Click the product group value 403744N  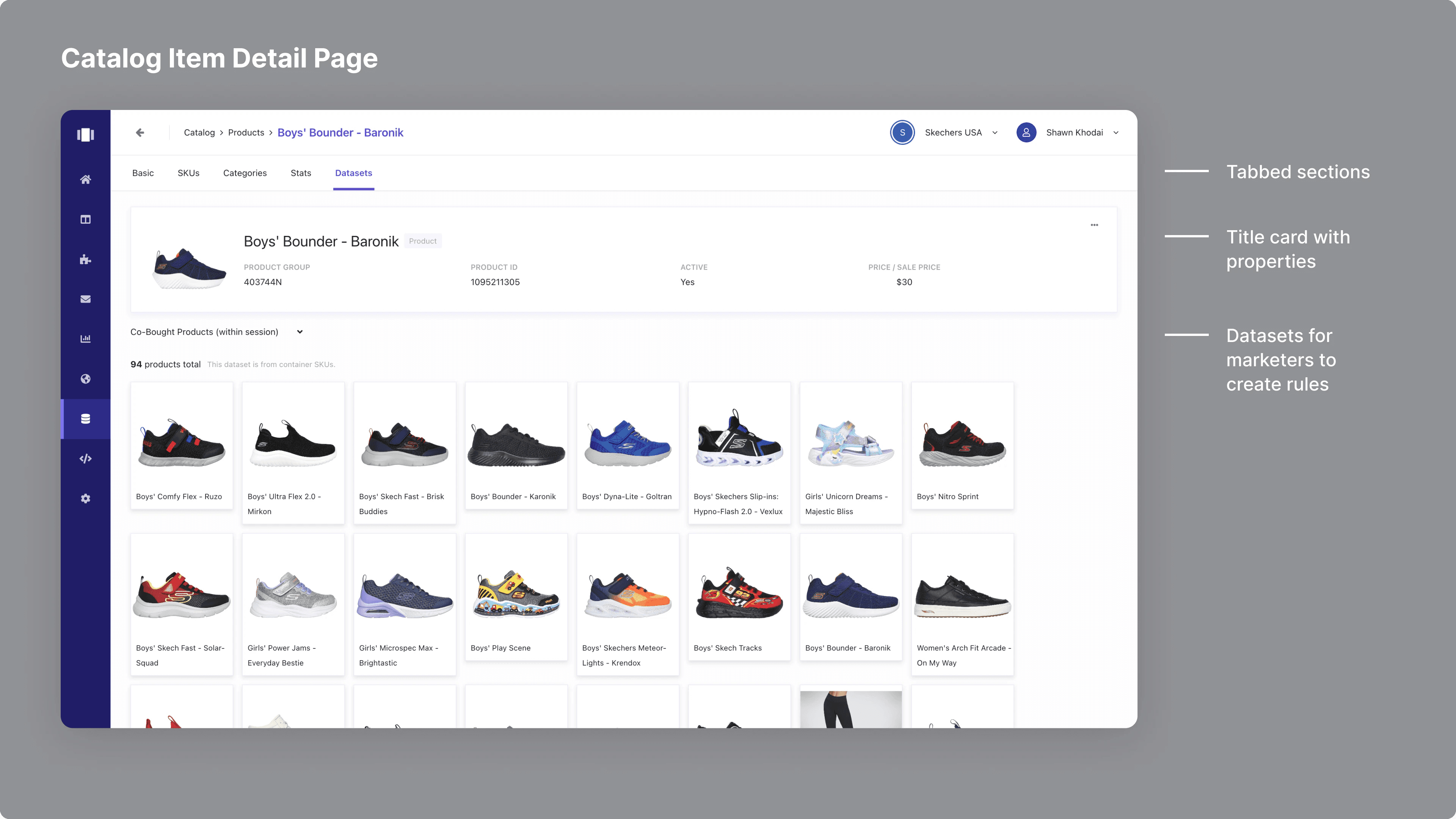tap(263, 282)
